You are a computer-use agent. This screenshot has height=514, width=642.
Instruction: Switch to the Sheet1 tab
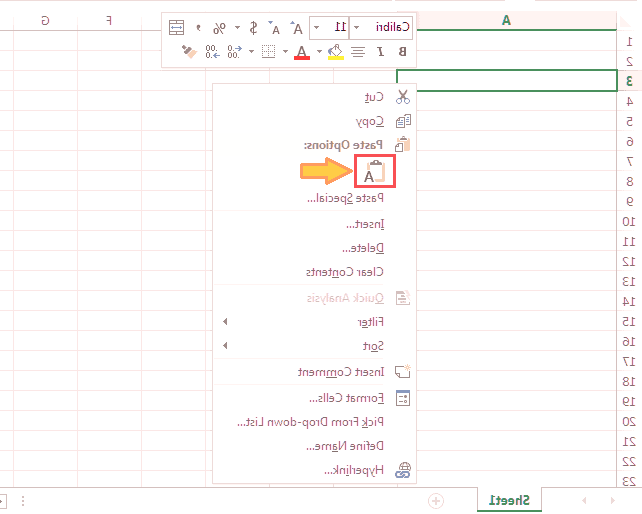512,499
